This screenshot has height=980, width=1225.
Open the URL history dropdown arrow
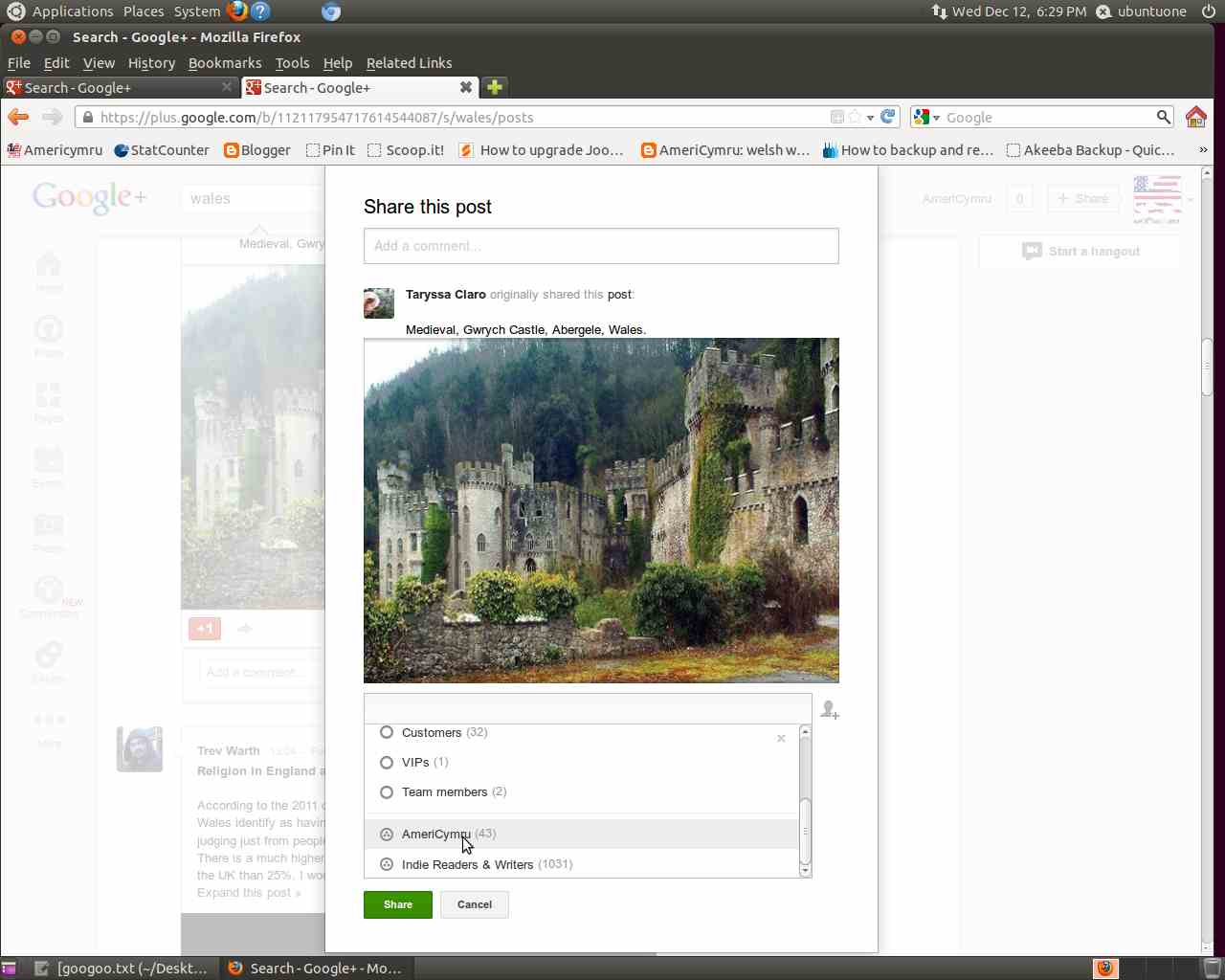point(870,118)
